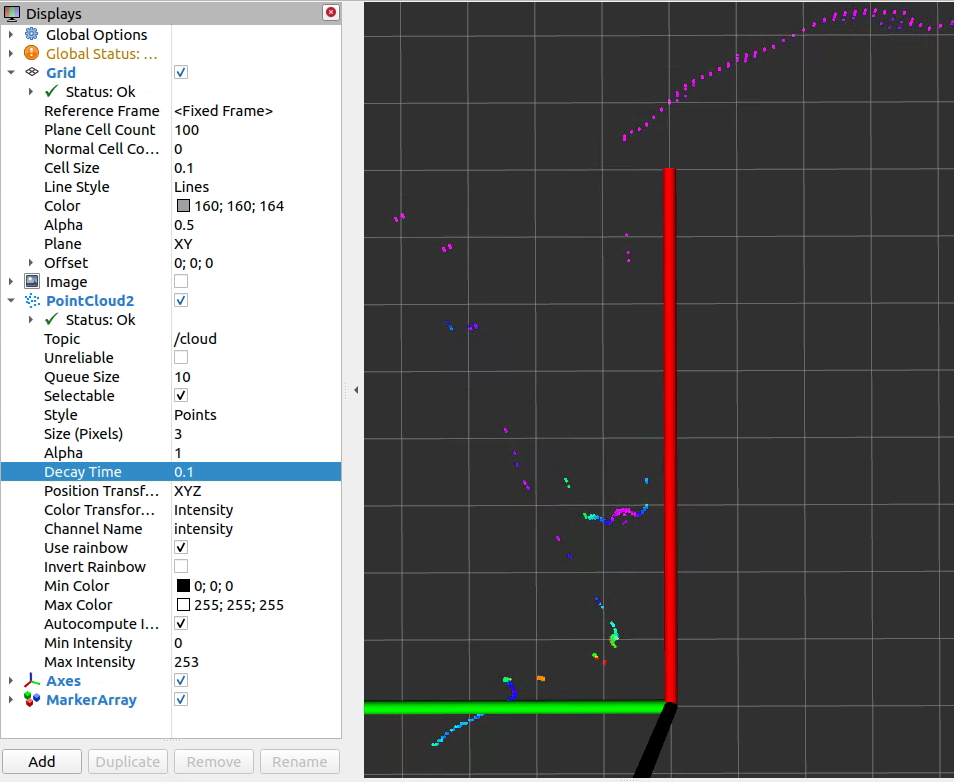Screen dimensions: 954x782
Task: Expand the Offset property row
Action: pyautogui.click(x=31, y=263)
